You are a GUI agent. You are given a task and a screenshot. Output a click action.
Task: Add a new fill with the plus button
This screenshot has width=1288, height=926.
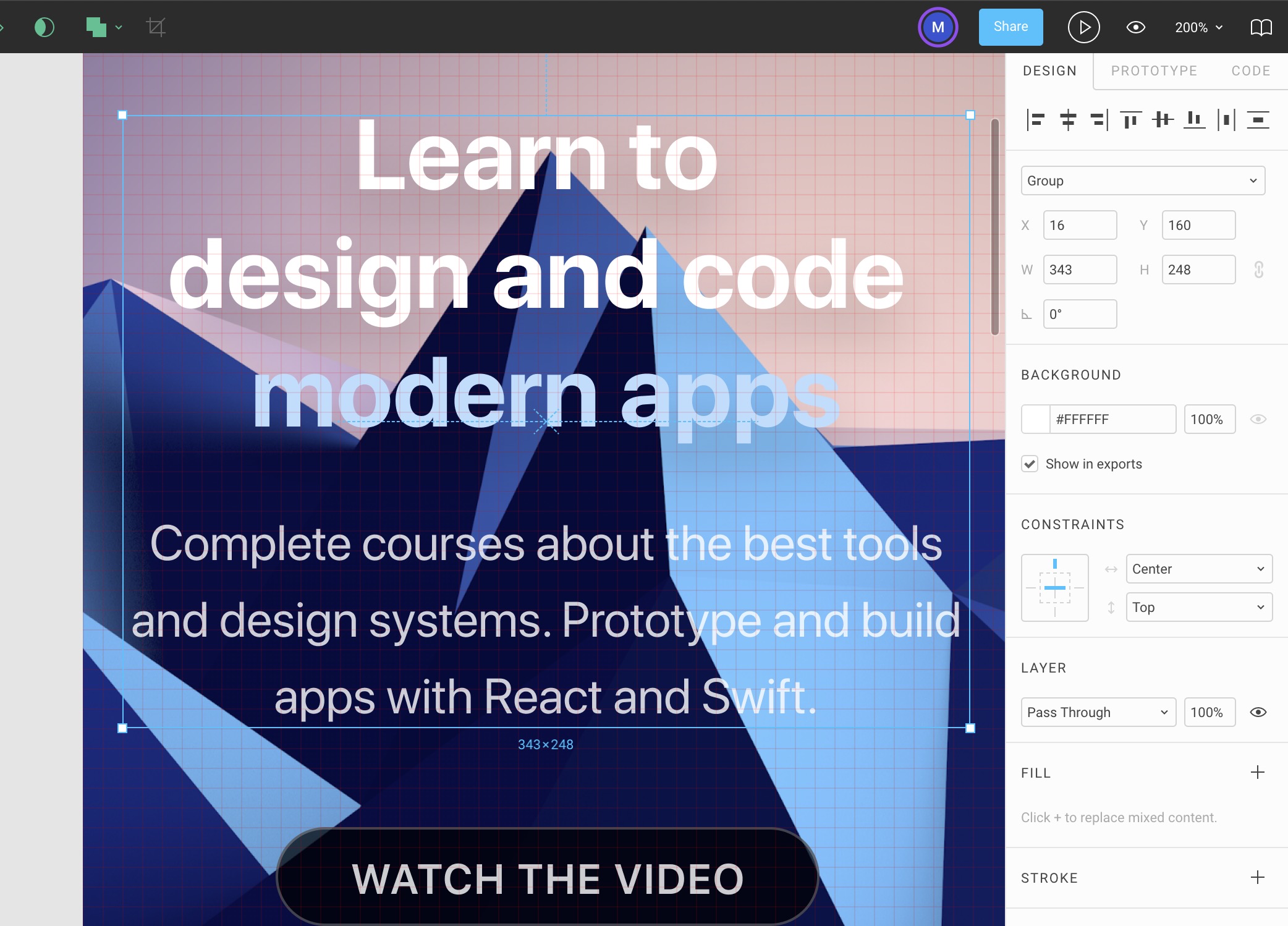point(1257,772)
